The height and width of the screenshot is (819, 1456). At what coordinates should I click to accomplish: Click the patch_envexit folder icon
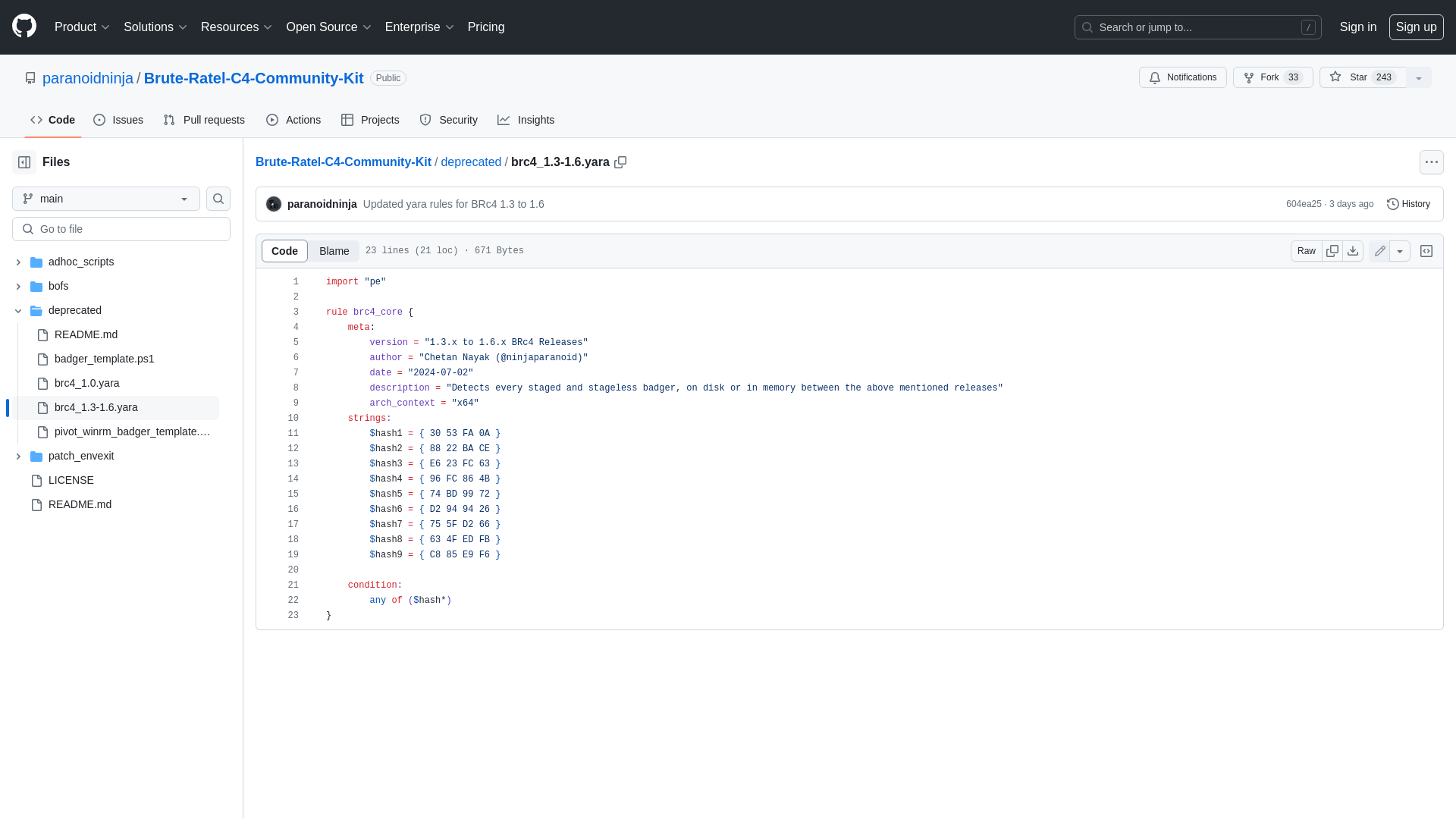pos(36,457)
